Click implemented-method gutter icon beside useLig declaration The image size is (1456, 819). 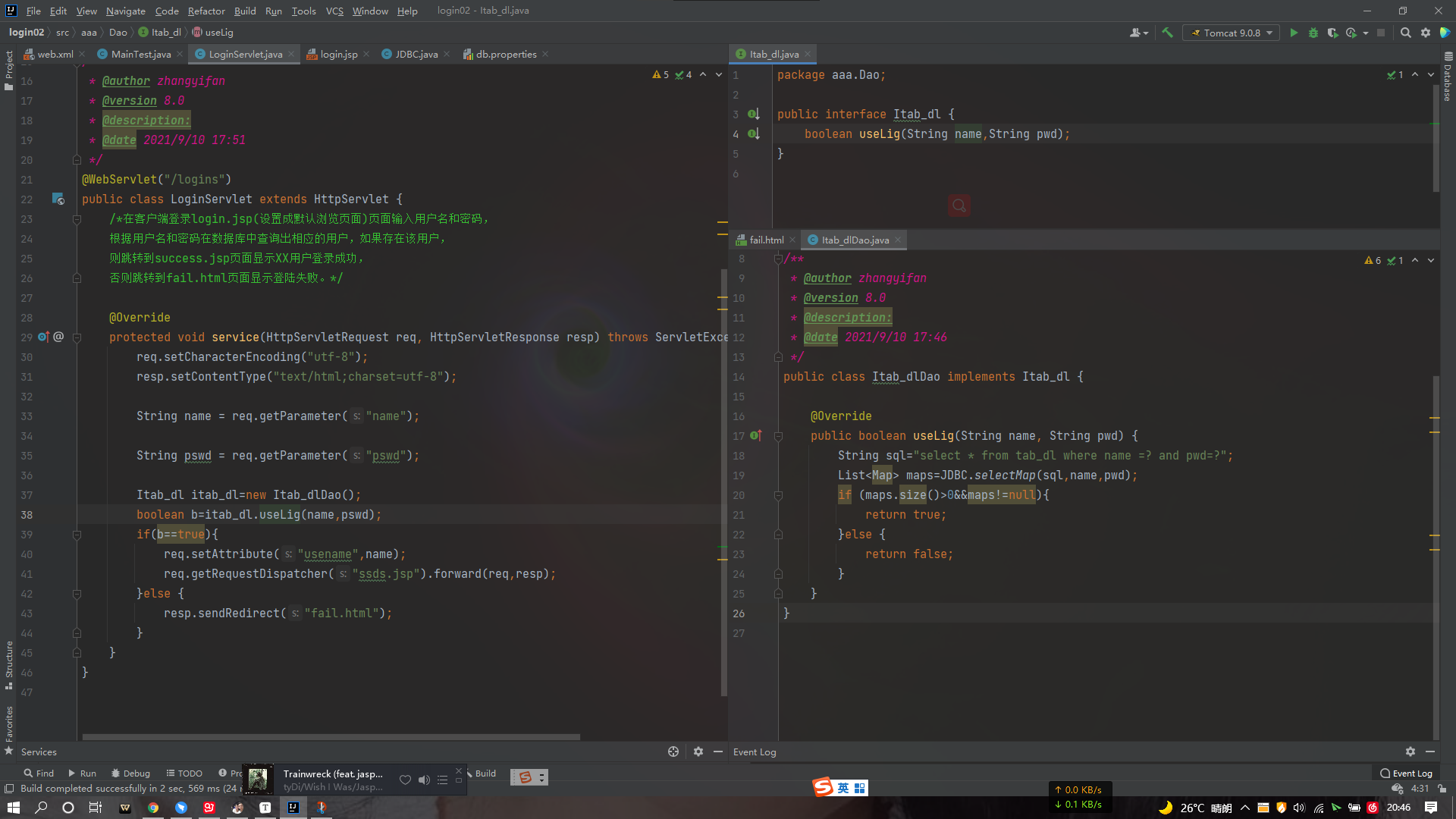pyautogui.click(x=753, y=133)
